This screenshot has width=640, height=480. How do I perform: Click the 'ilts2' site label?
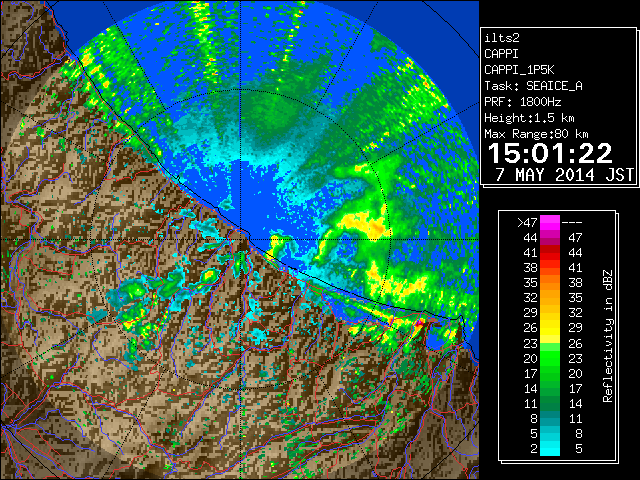coord(502,38)
